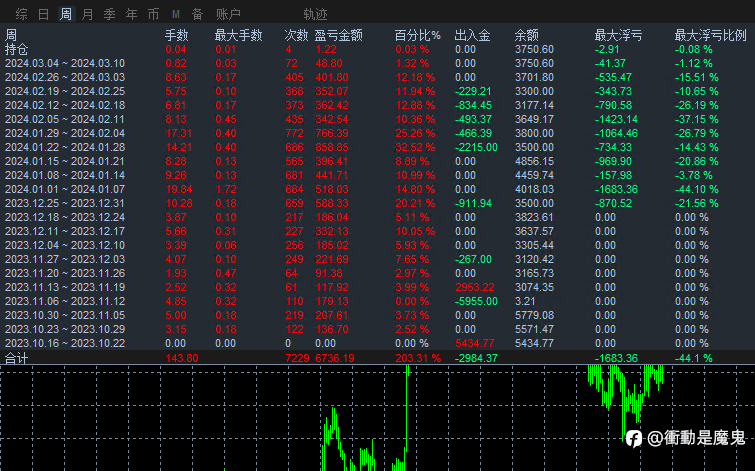
Task: Click the total profit value 6736.19
Action: [x=335, y=358]
